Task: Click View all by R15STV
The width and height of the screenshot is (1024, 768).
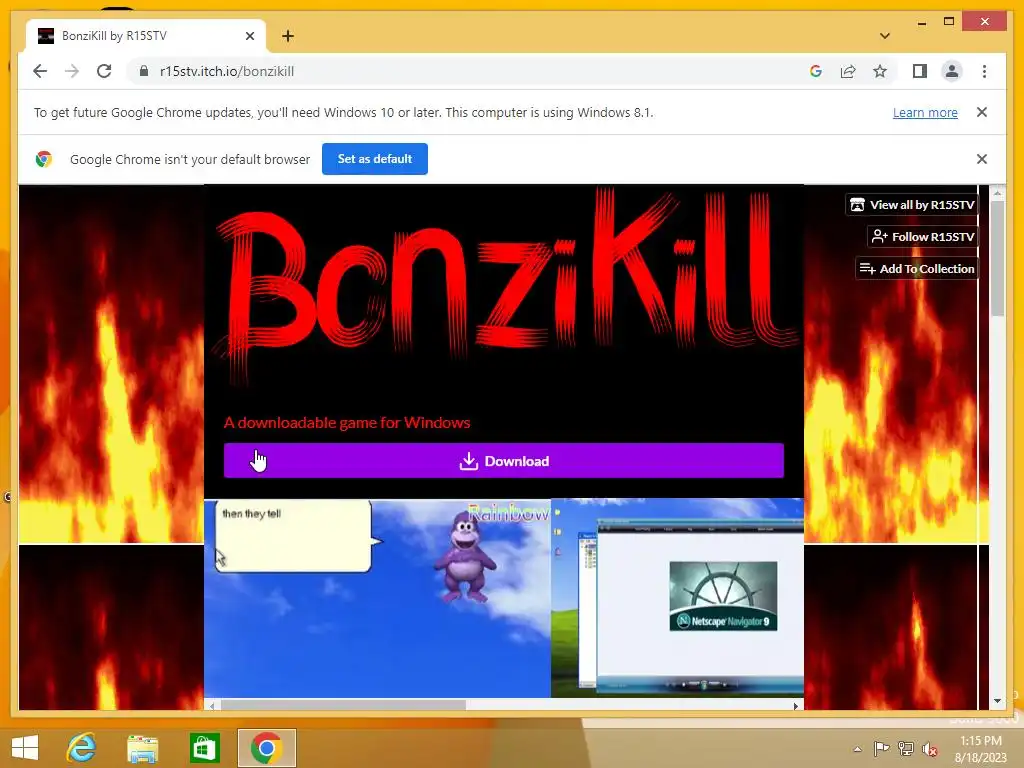Action: (912, 204)
